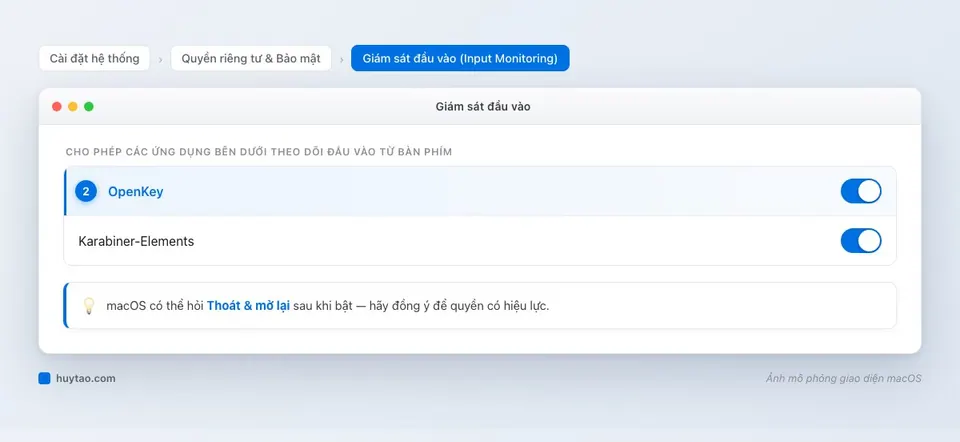Click the Ảnh mô phỏng giao diện macOS caption
This screenshot has width=960, height=442.
[x=843, y=378]
